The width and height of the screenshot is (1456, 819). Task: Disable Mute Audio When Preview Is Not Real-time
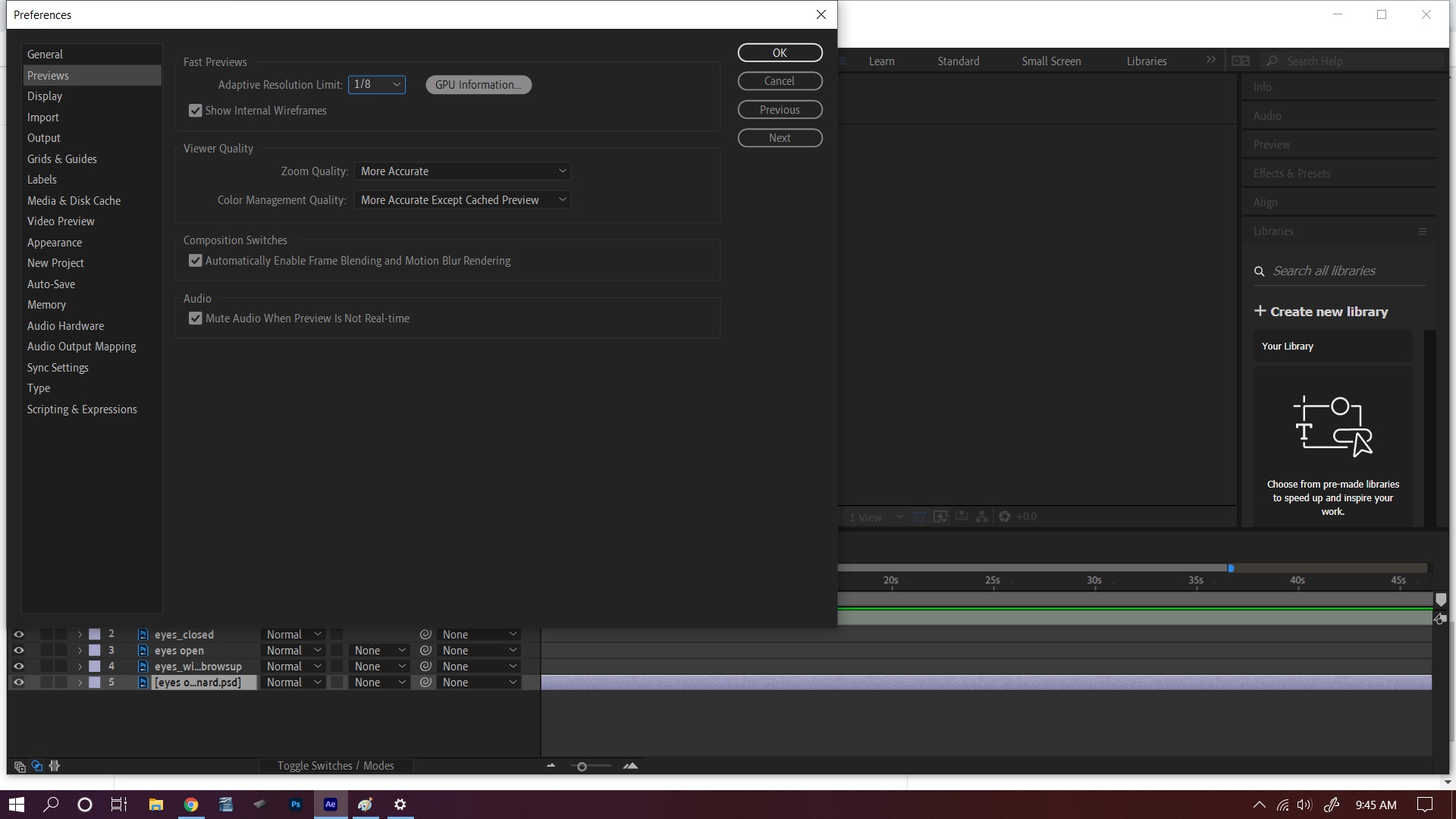(196, 318)
